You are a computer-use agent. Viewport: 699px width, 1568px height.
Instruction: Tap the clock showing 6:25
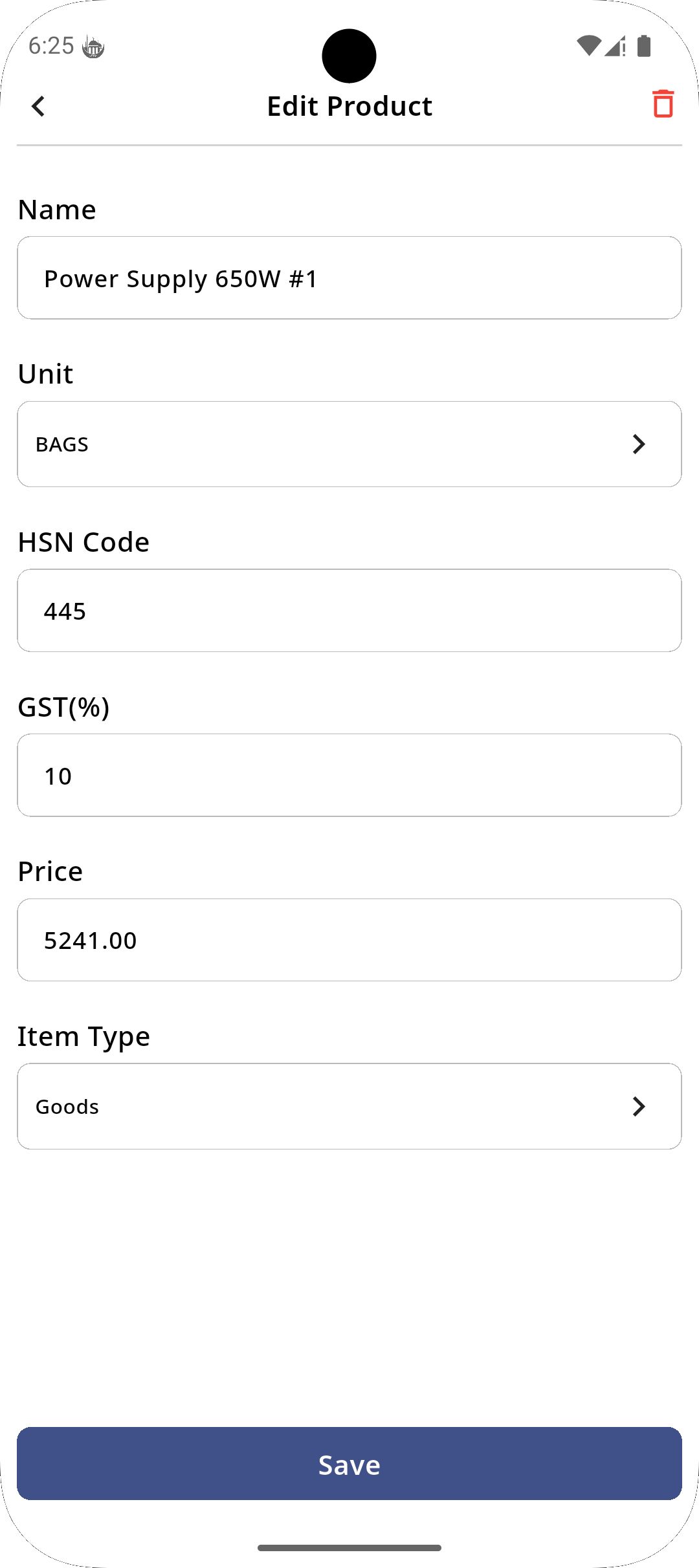[51, 46]
